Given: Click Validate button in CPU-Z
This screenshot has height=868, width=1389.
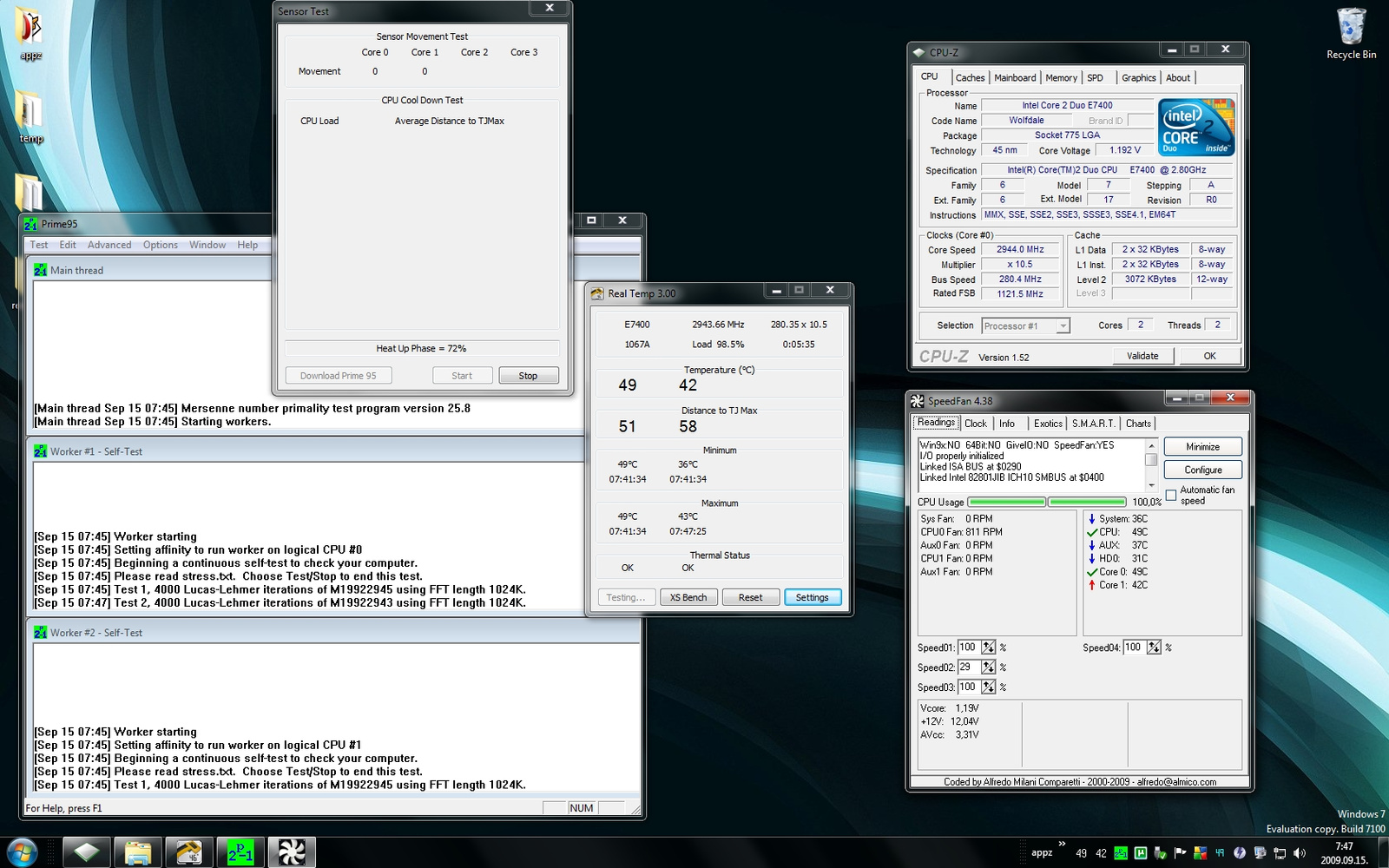Looking at the screenshot, I should point(1142,356).
